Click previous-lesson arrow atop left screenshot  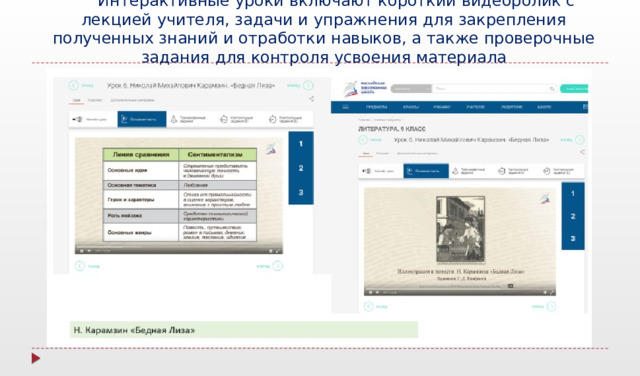pos(73,85)
